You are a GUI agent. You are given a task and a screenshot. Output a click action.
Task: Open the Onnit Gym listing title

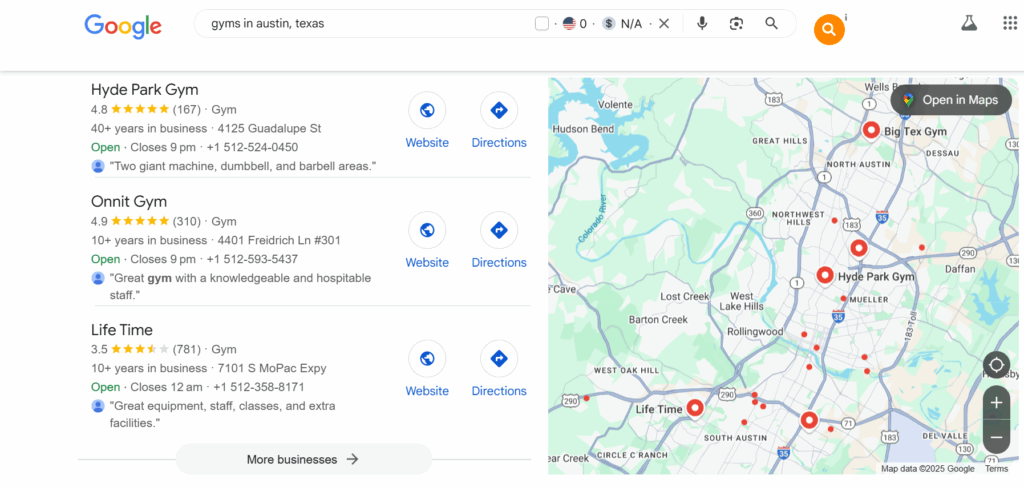[x=129, y=201]
